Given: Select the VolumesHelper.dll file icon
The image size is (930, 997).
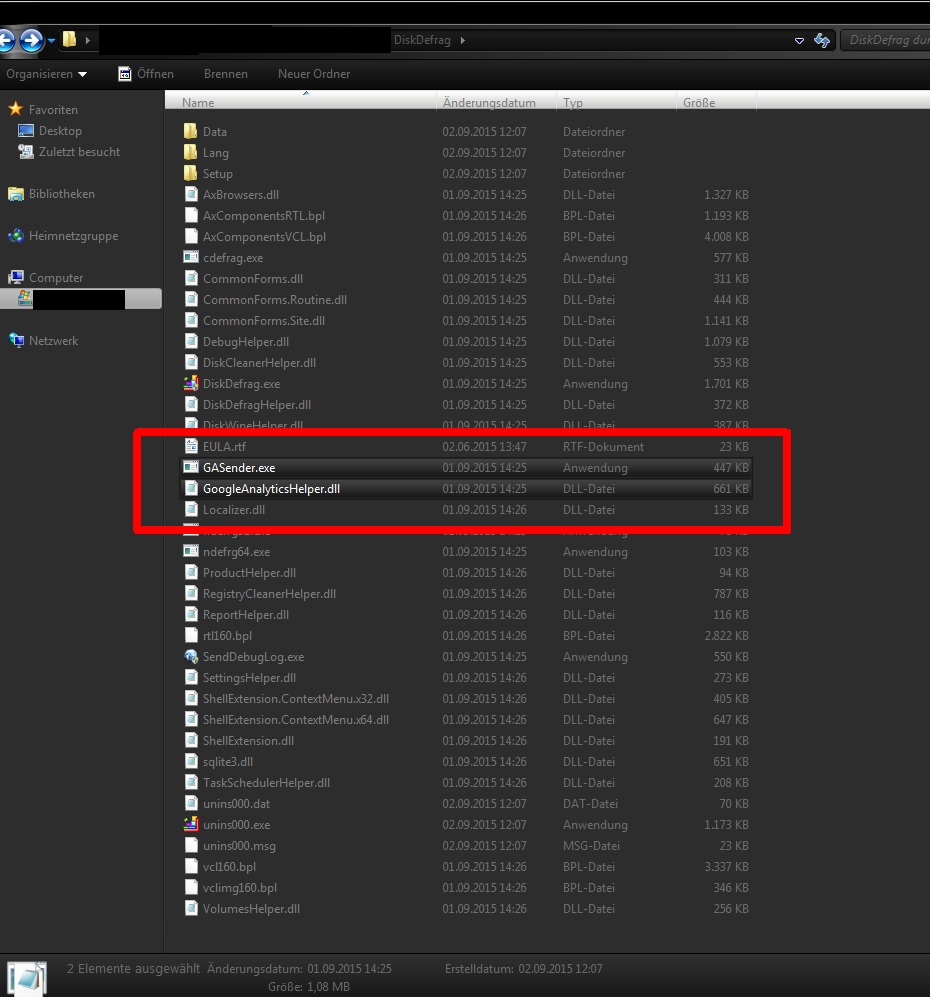Looking at the screenshot, I should (191, 907).
